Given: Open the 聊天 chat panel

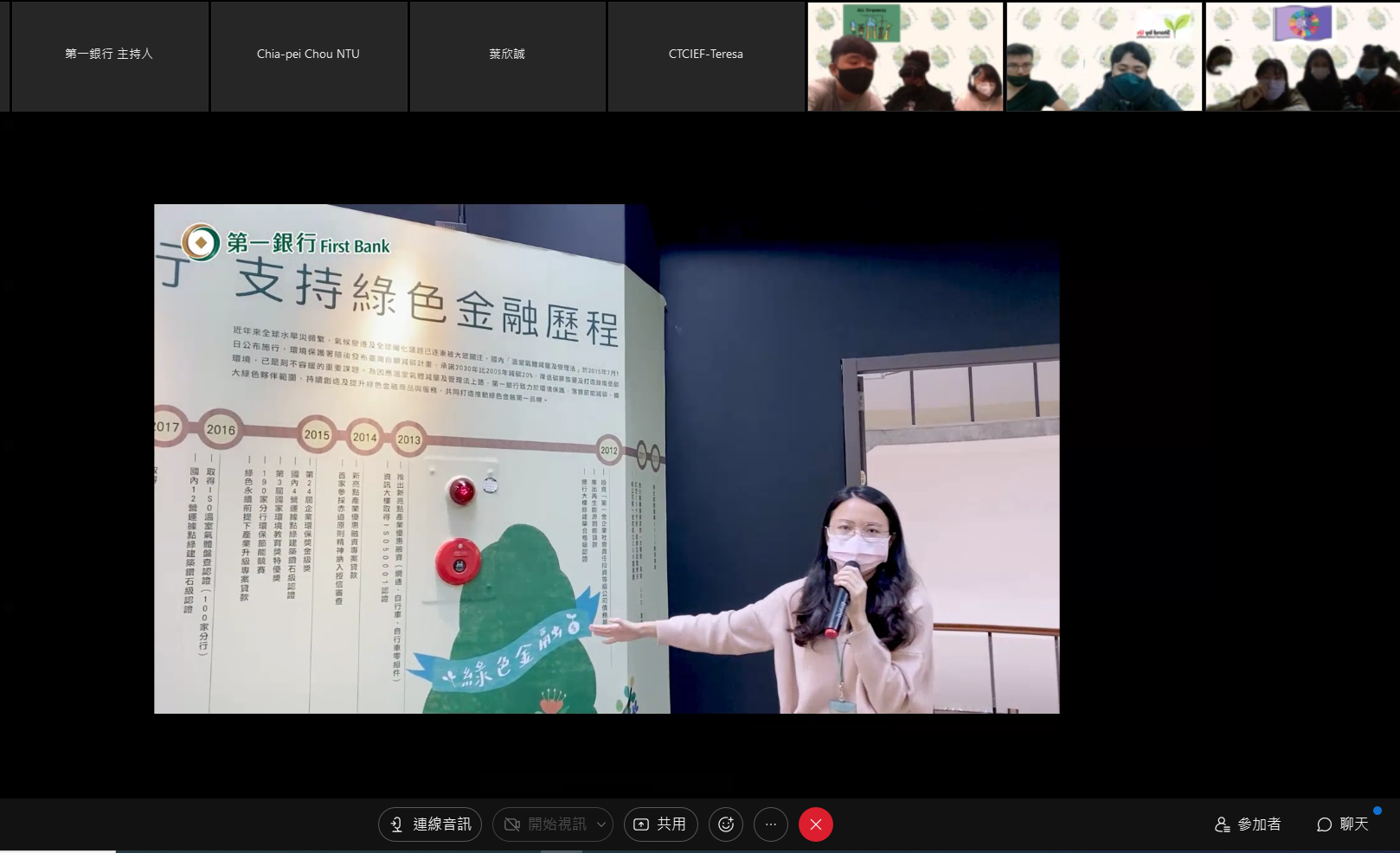Looking at the screenshot, I should pos(1343,824).
